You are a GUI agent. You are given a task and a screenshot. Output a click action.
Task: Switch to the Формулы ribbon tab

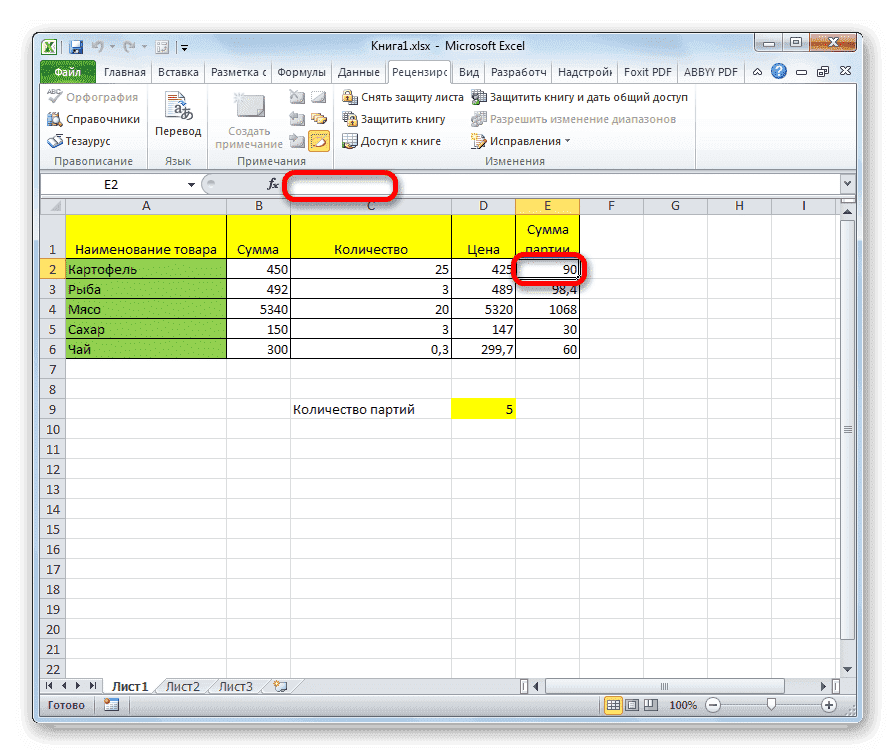(302, 71)
